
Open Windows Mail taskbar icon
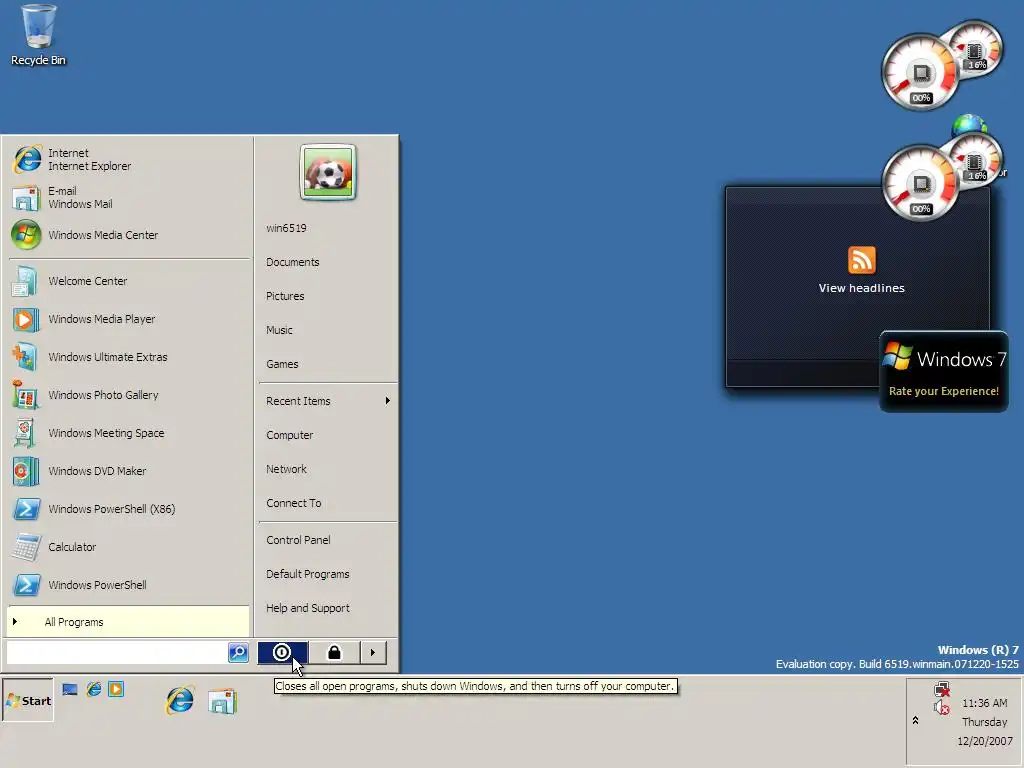click(222, 701)
